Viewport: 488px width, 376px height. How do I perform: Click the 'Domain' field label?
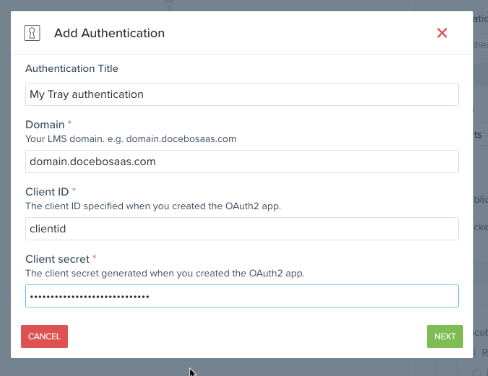point(45,124)
